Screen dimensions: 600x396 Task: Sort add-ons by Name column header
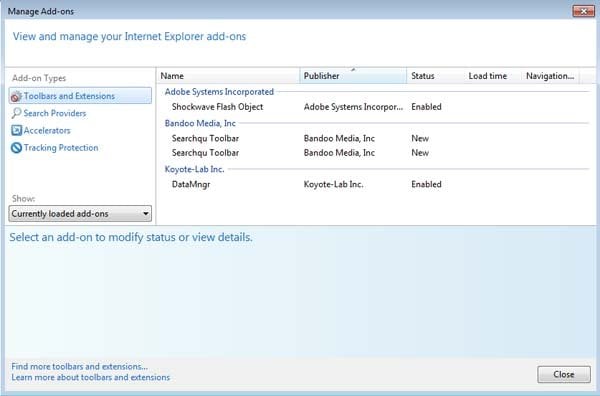228,76
